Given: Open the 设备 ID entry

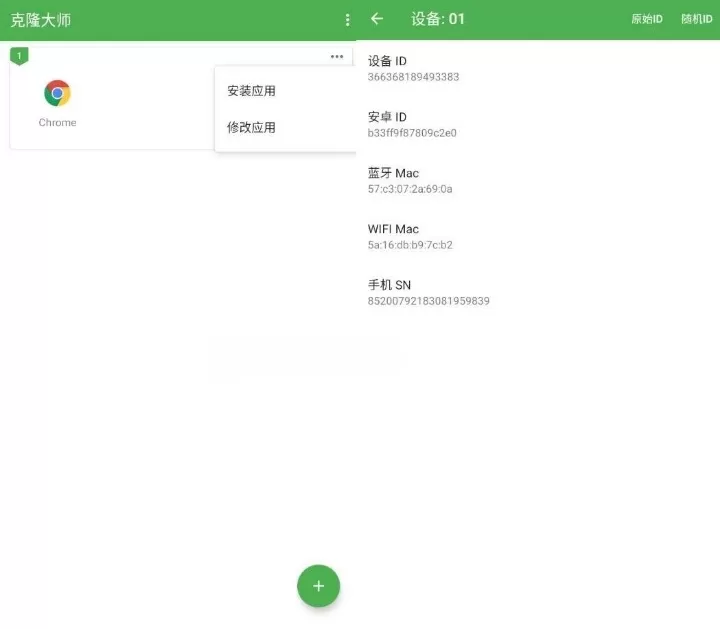Looking at the screenshot, I should 538,68.
